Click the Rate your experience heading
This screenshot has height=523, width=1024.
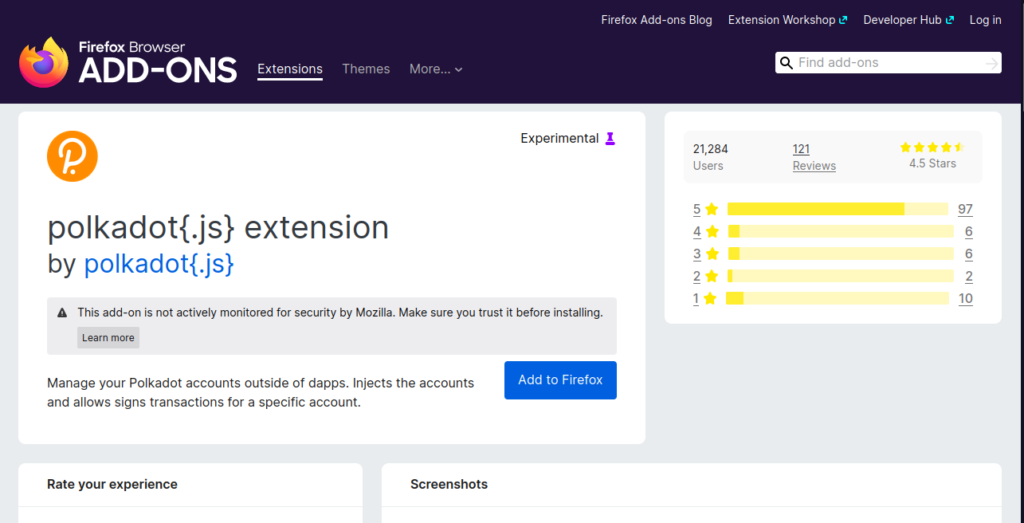click(112, 484)
